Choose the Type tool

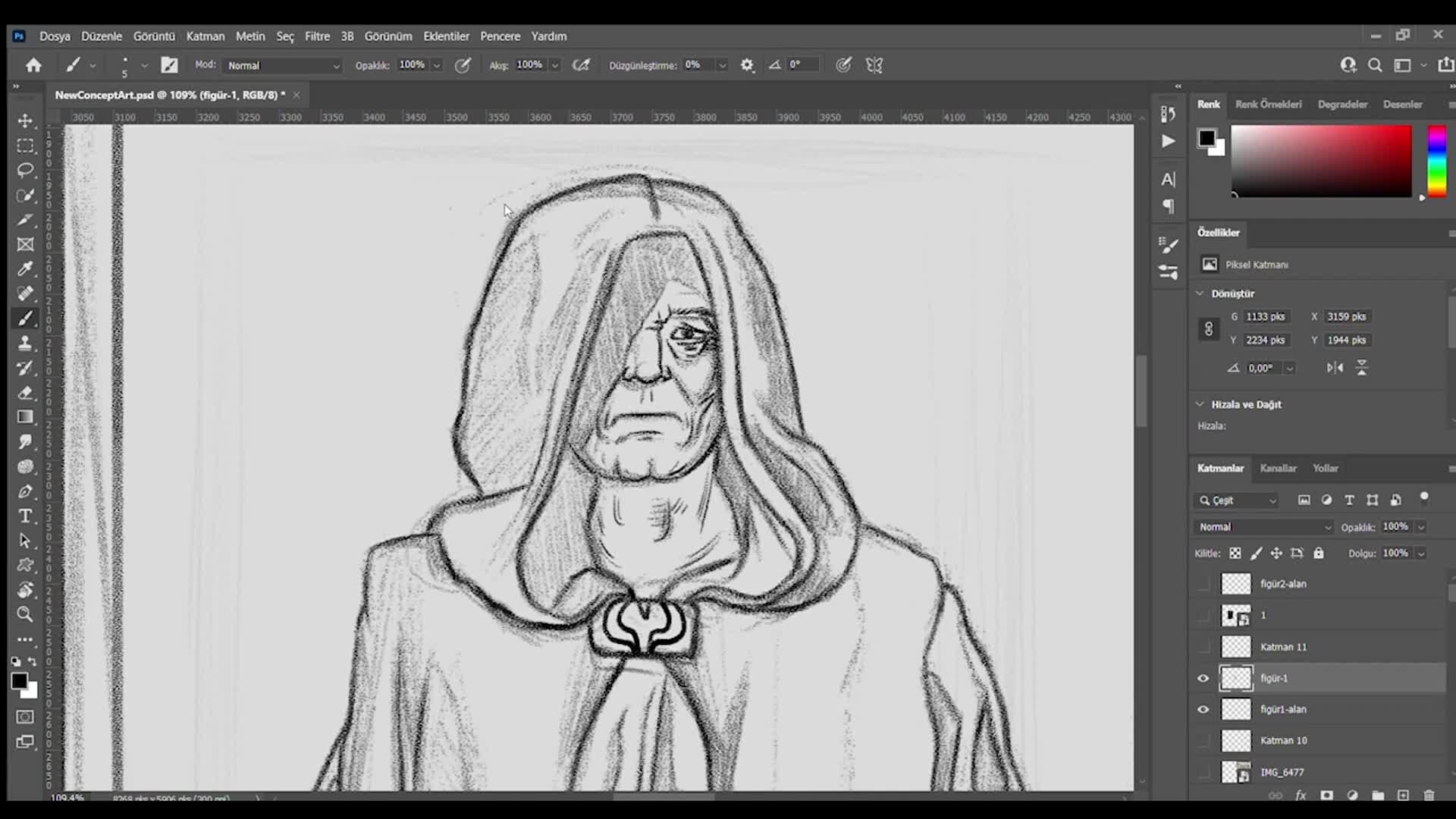pyautogui.click(x=25, y=516)
